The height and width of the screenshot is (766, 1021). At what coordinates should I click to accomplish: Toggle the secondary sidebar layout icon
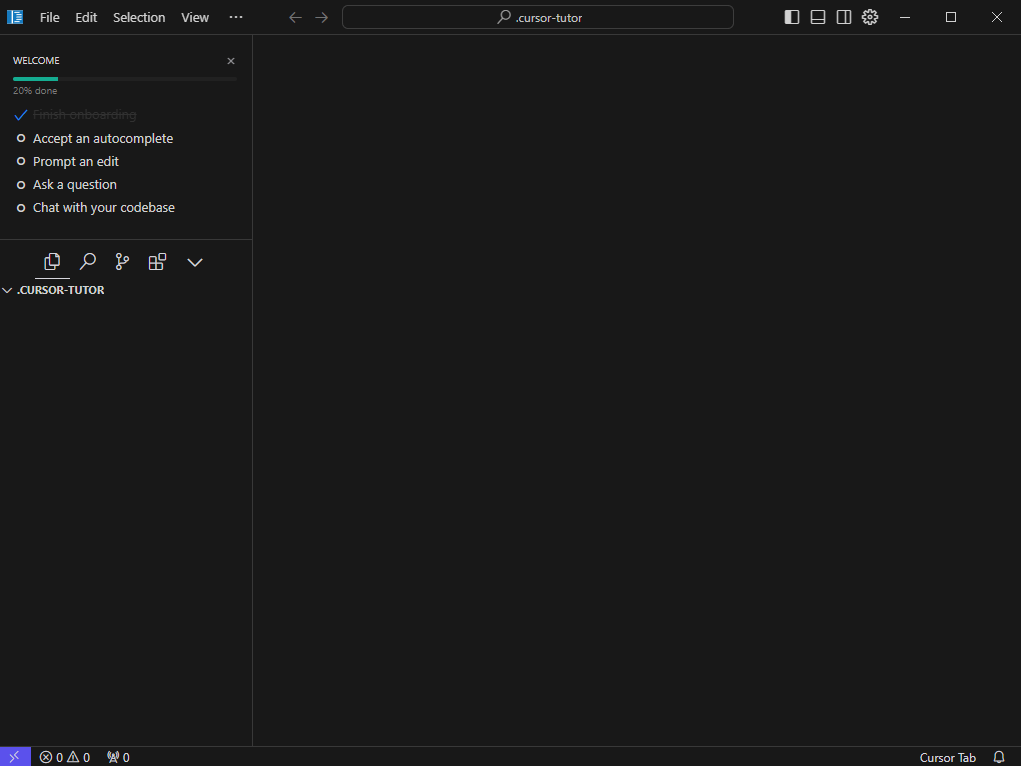pos(844,18)
